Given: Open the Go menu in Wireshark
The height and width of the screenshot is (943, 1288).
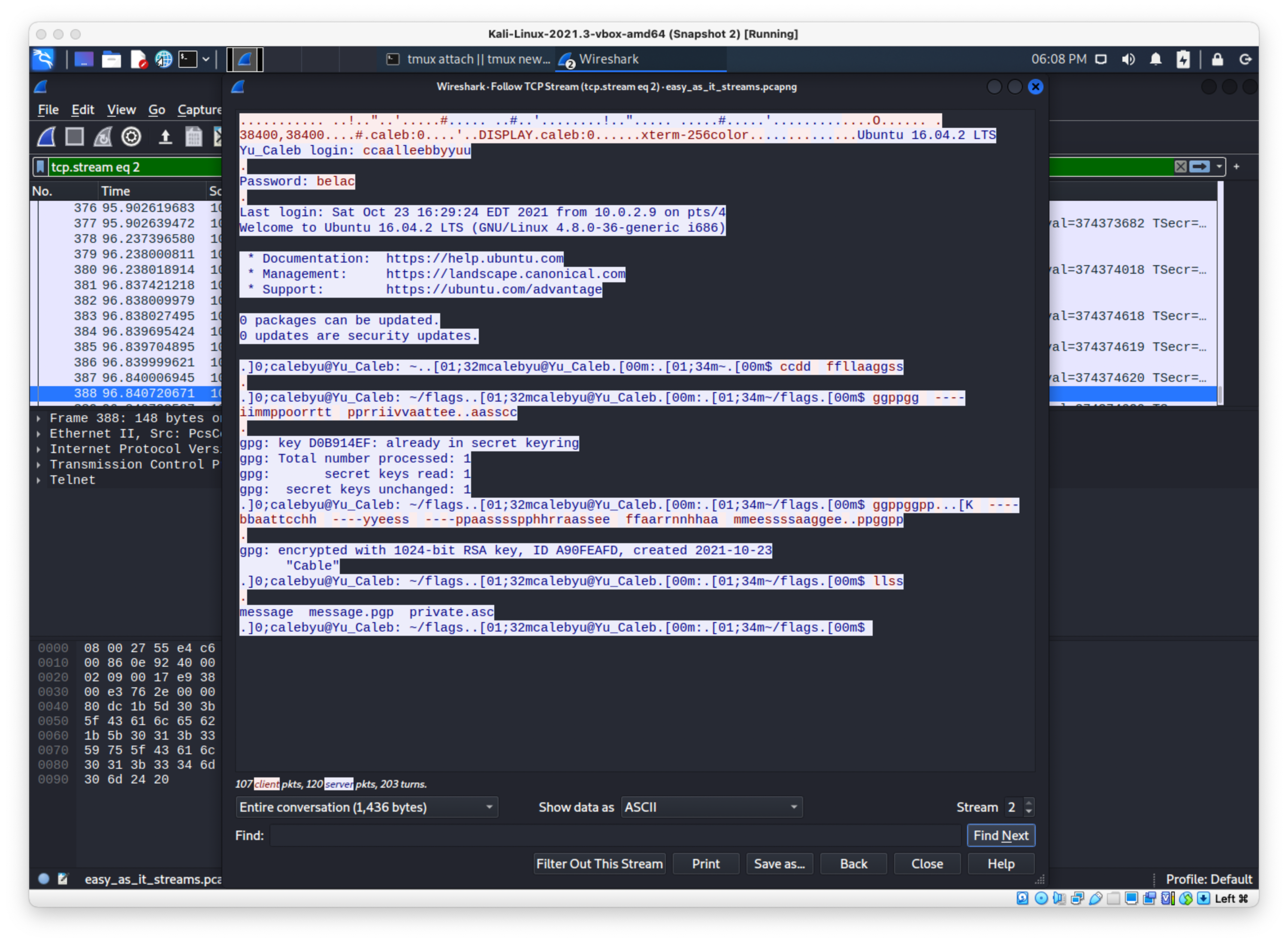Looking at the screenshot, I should pos(157,109).
